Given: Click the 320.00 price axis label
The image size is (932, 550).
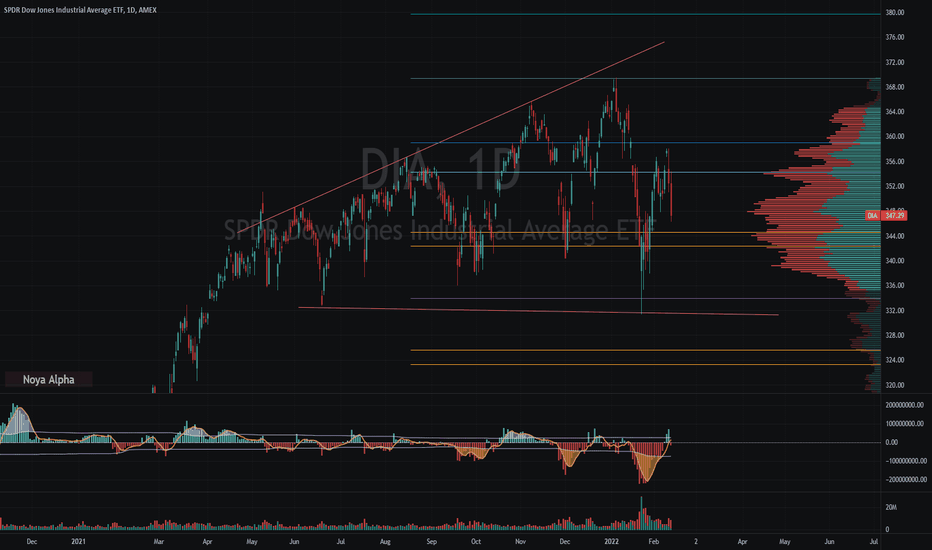Looking at the screenshot, I should pos(895,385).
